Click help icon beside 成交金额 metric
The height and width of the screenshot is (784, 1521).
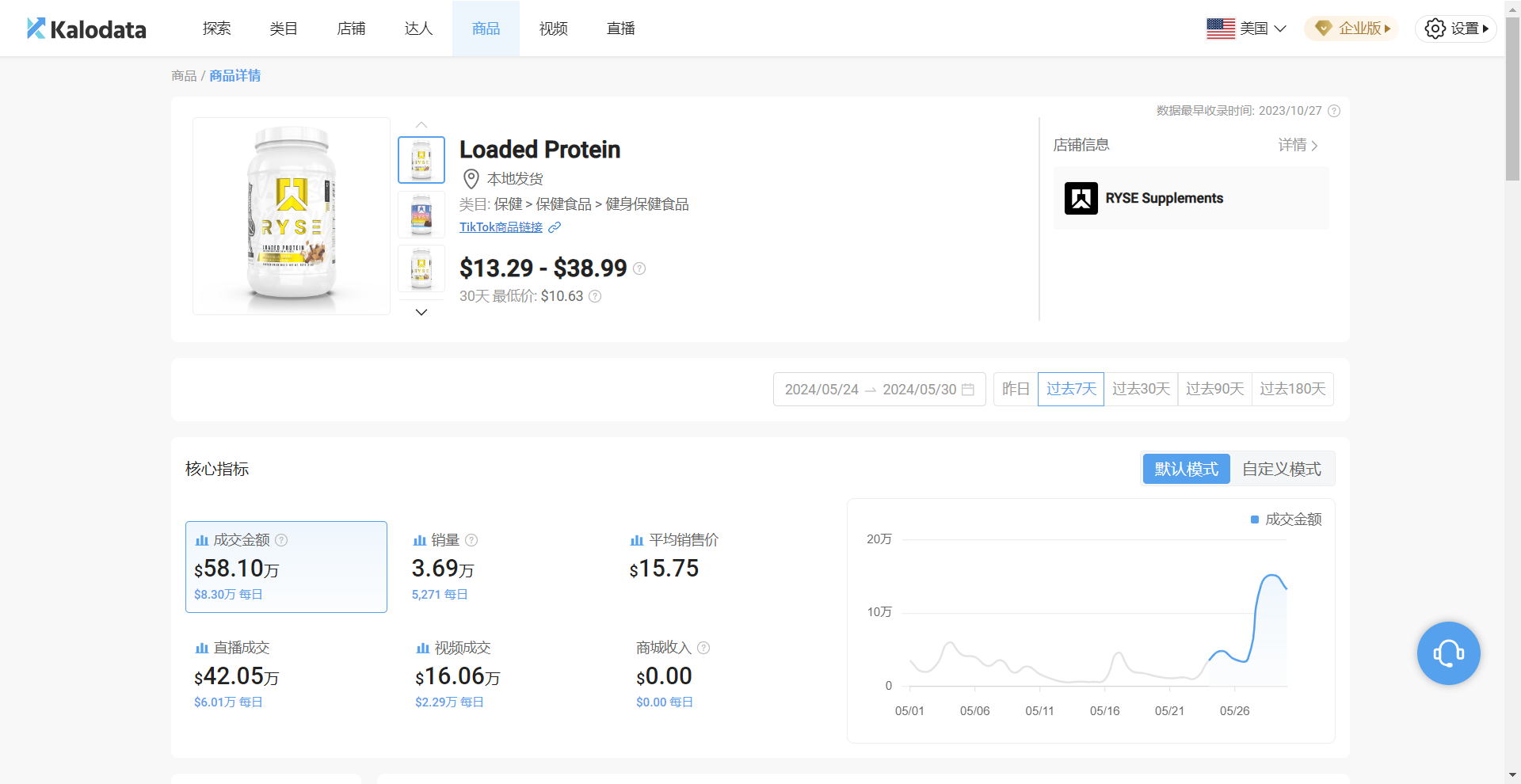point(281,540)
